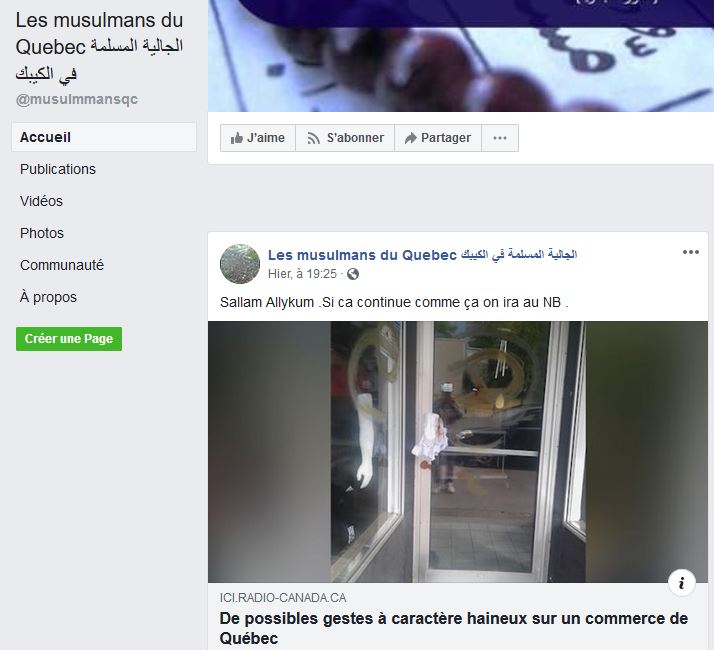Viewport: 714px width, 650px height.
Task: Open Publications in the sidebar
Action: (x=58, y=169)
